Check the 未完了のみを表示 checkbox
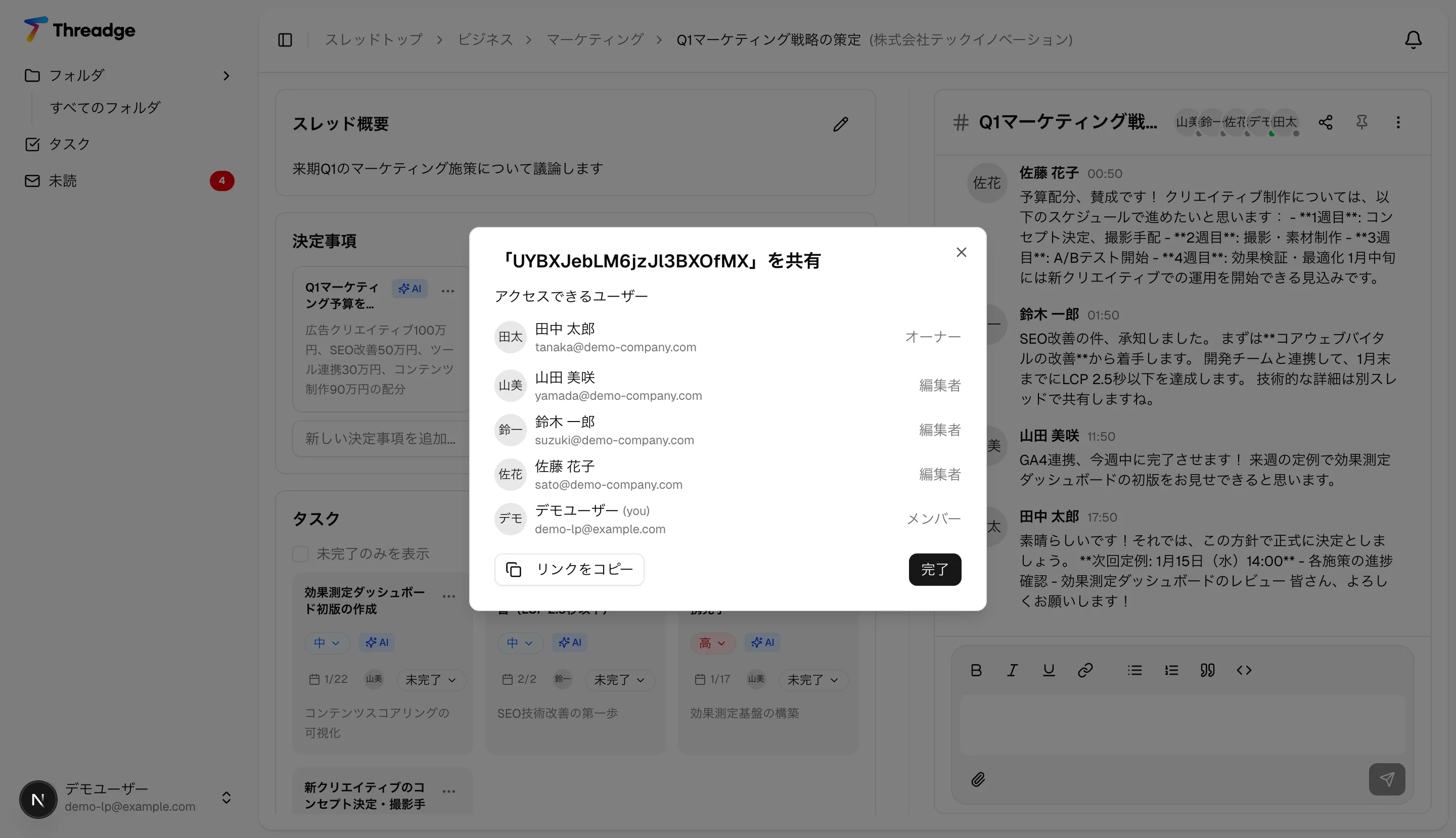Image resolution: width=1456 pixels, height=838 pixels. (300, 553)
